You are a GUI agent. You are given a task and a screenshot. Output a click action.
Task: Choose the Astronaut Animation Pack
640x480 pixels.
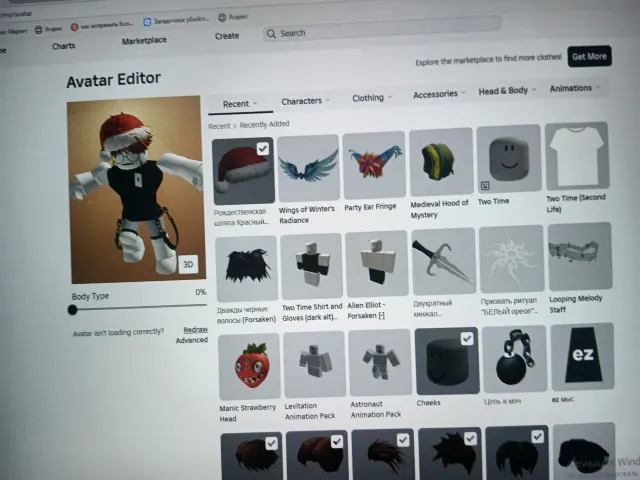tap(380, 363)
